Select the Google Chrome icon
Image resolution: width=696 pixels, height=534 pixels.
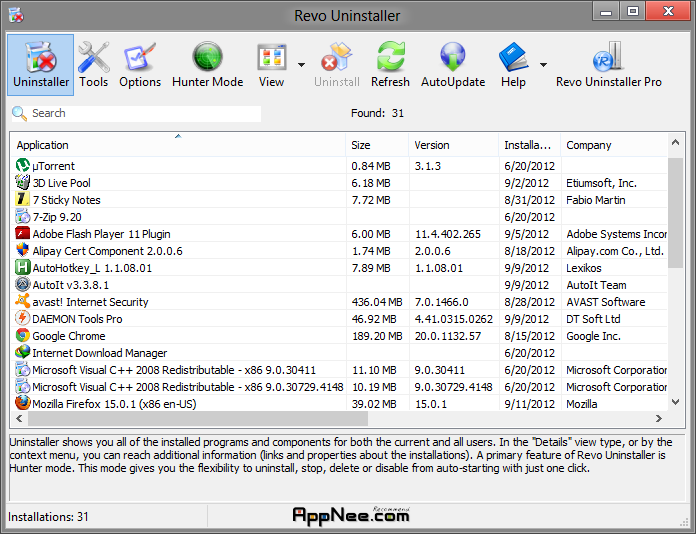click(x=23, y=335)
